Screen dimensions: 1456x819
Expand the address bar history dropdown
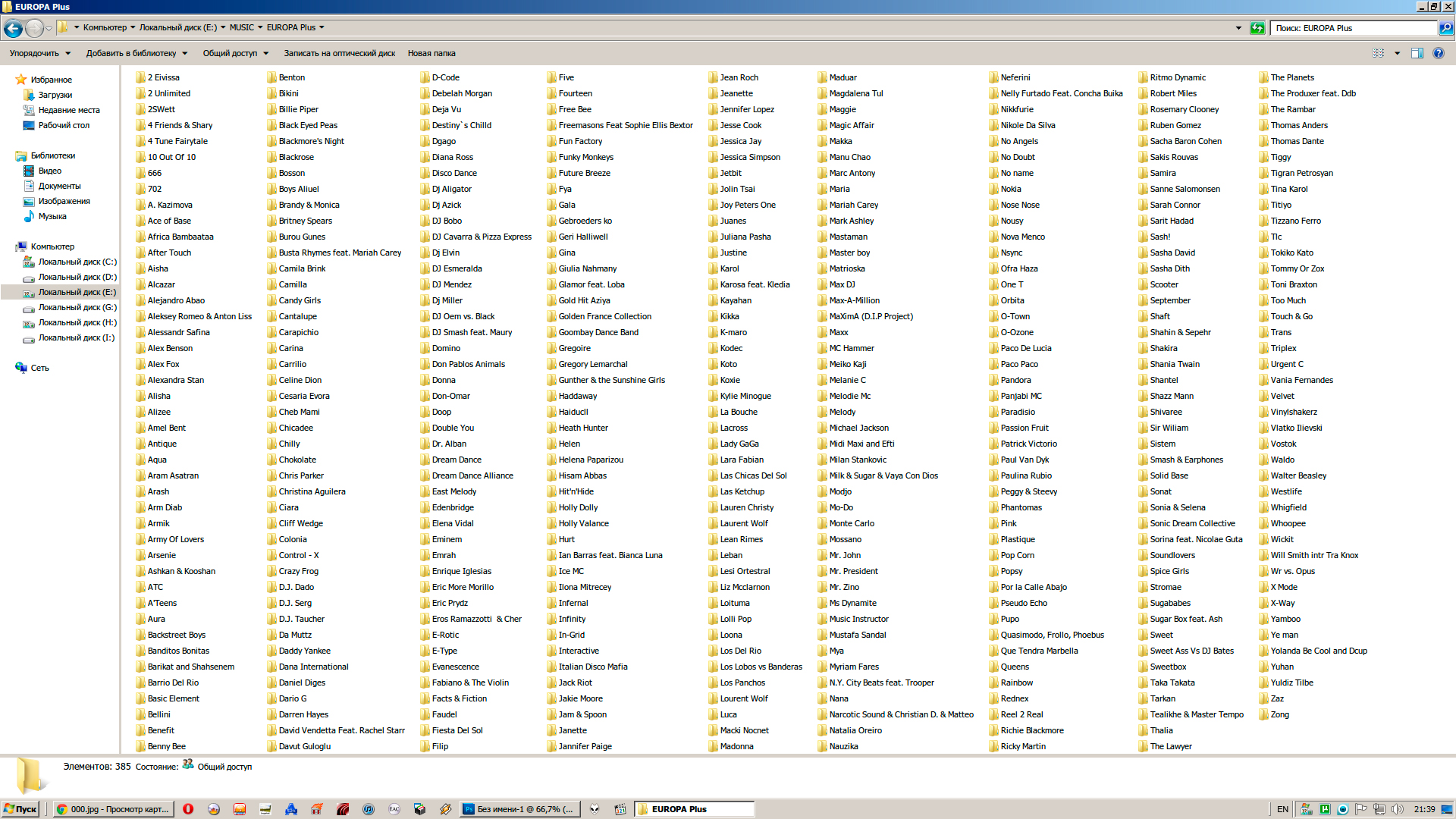click(1238, 28)
